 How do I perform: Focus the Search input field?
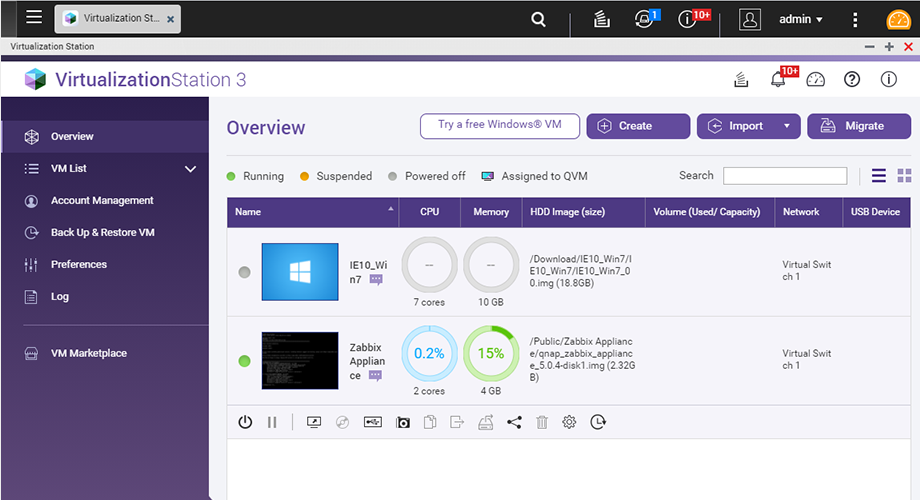(x=785, y=175)
